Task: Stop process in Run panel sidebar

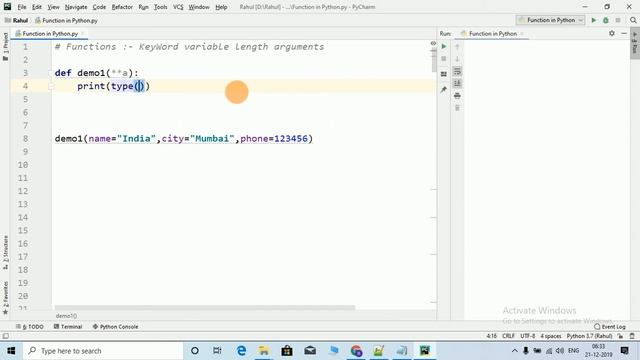Action: click(444, 59)
